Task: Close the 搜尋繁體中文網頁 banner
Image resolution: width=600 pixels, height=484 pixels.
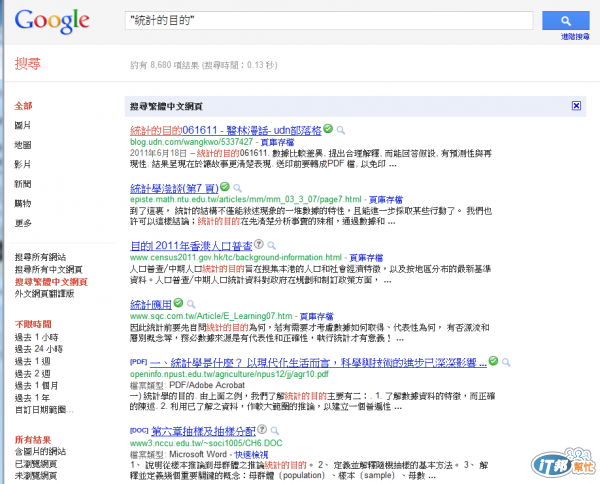Action: coord(576,106)
